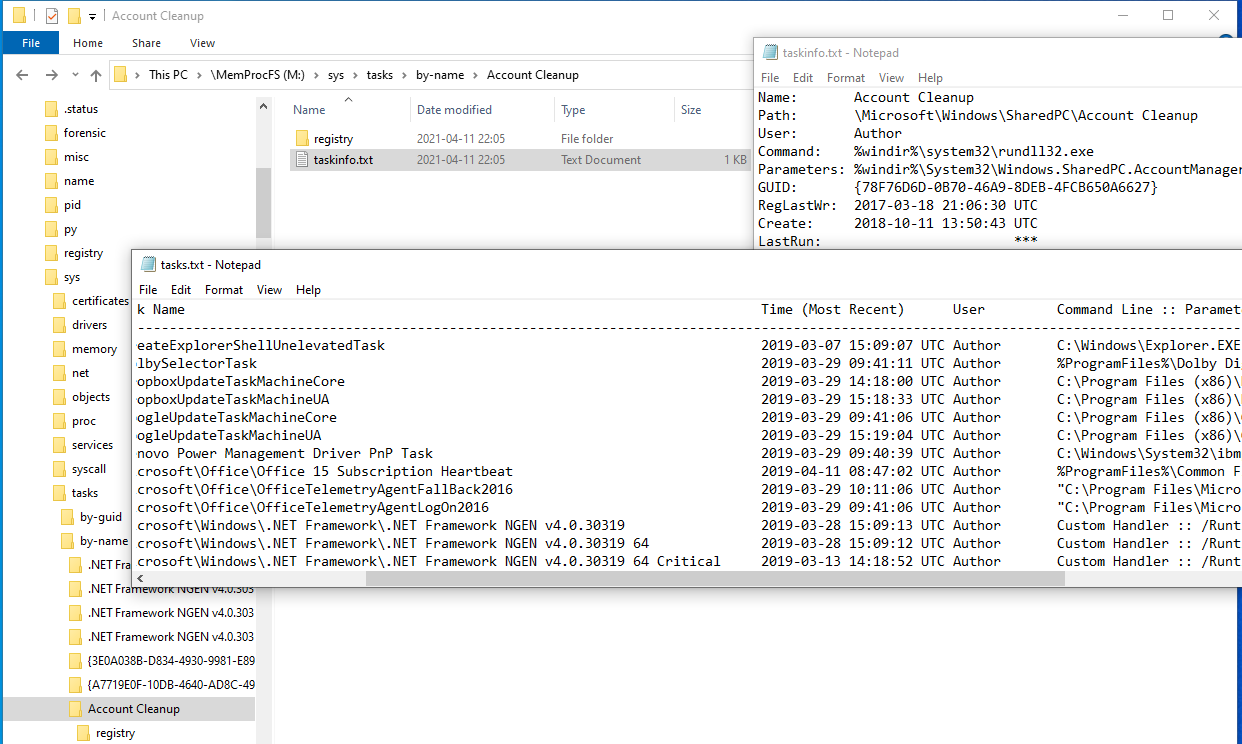Sort files by the Name column
This screenshot has width=1242, height=744.
309,110
